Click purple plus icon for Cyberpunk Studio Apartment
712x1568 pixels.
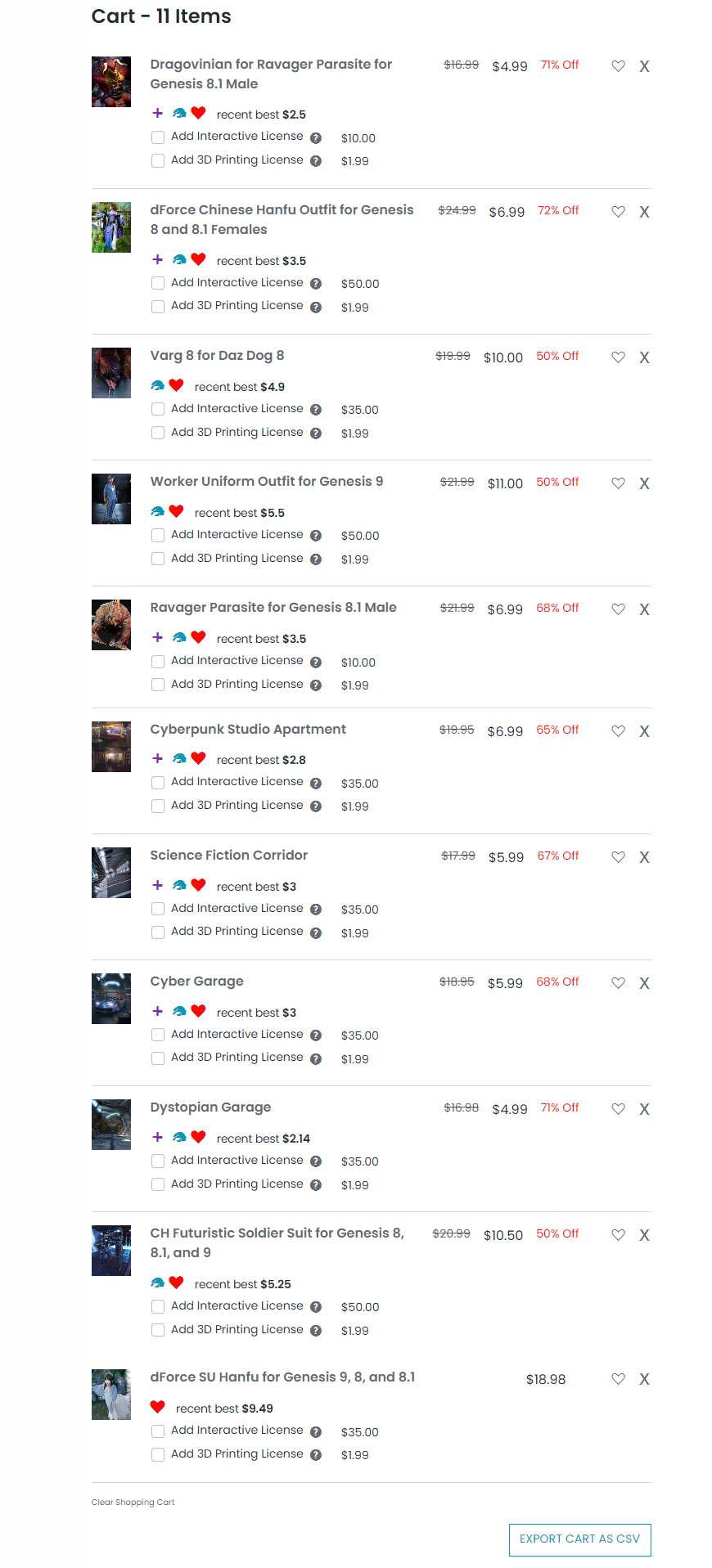point(158,758)
